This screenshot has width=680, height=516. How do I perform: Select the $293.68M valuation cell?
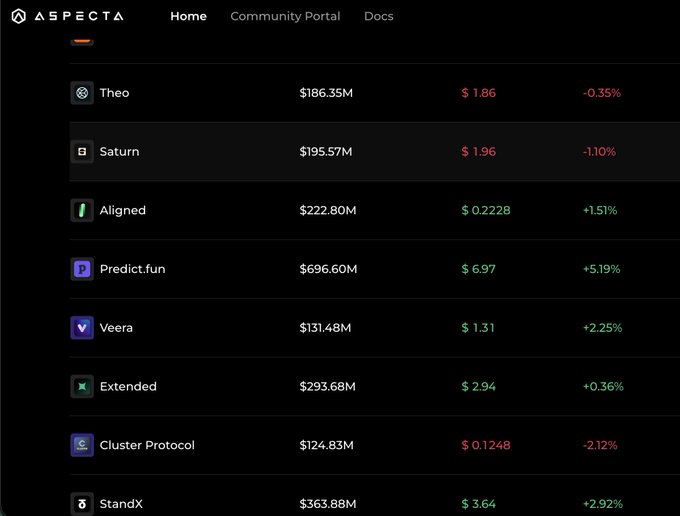(x=327, y=386)
